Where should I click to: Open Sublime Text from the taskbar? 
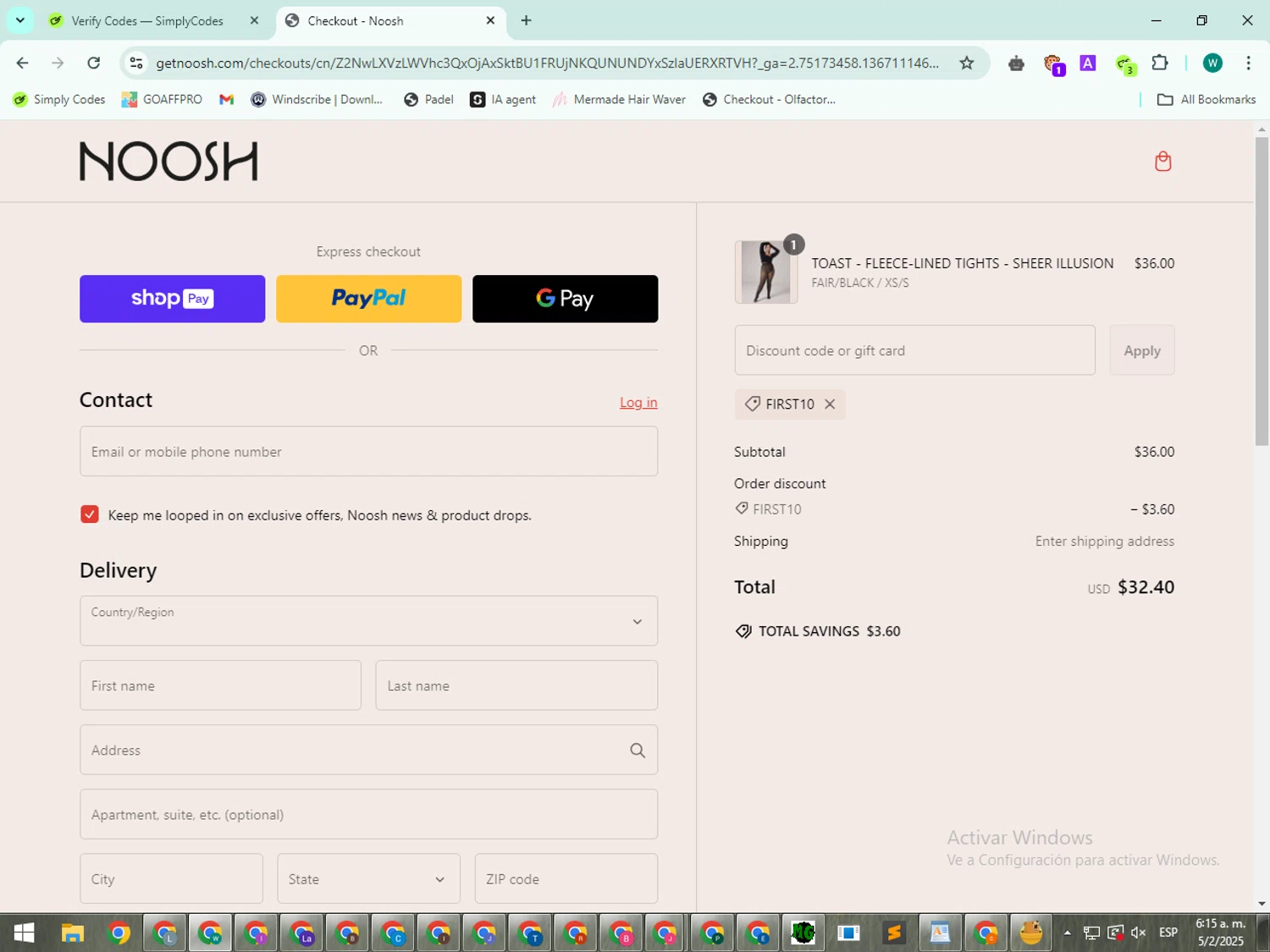(893, 933)
